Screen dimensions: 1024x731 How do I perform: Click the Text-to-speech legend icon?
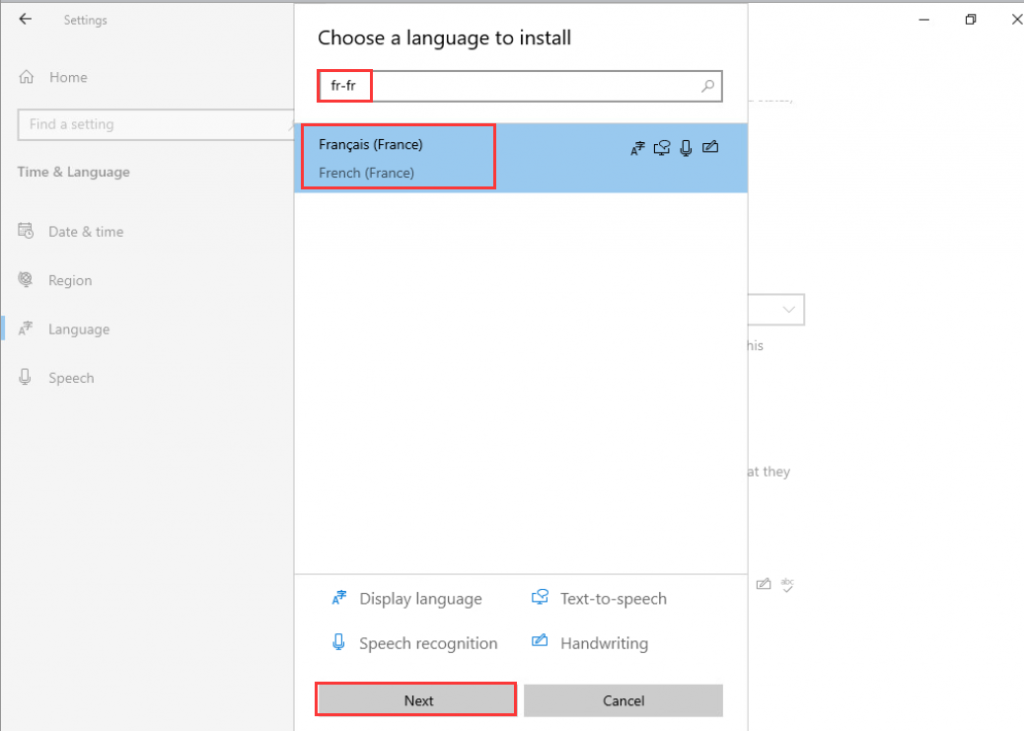pyautogui.click(x=540, y=598)
